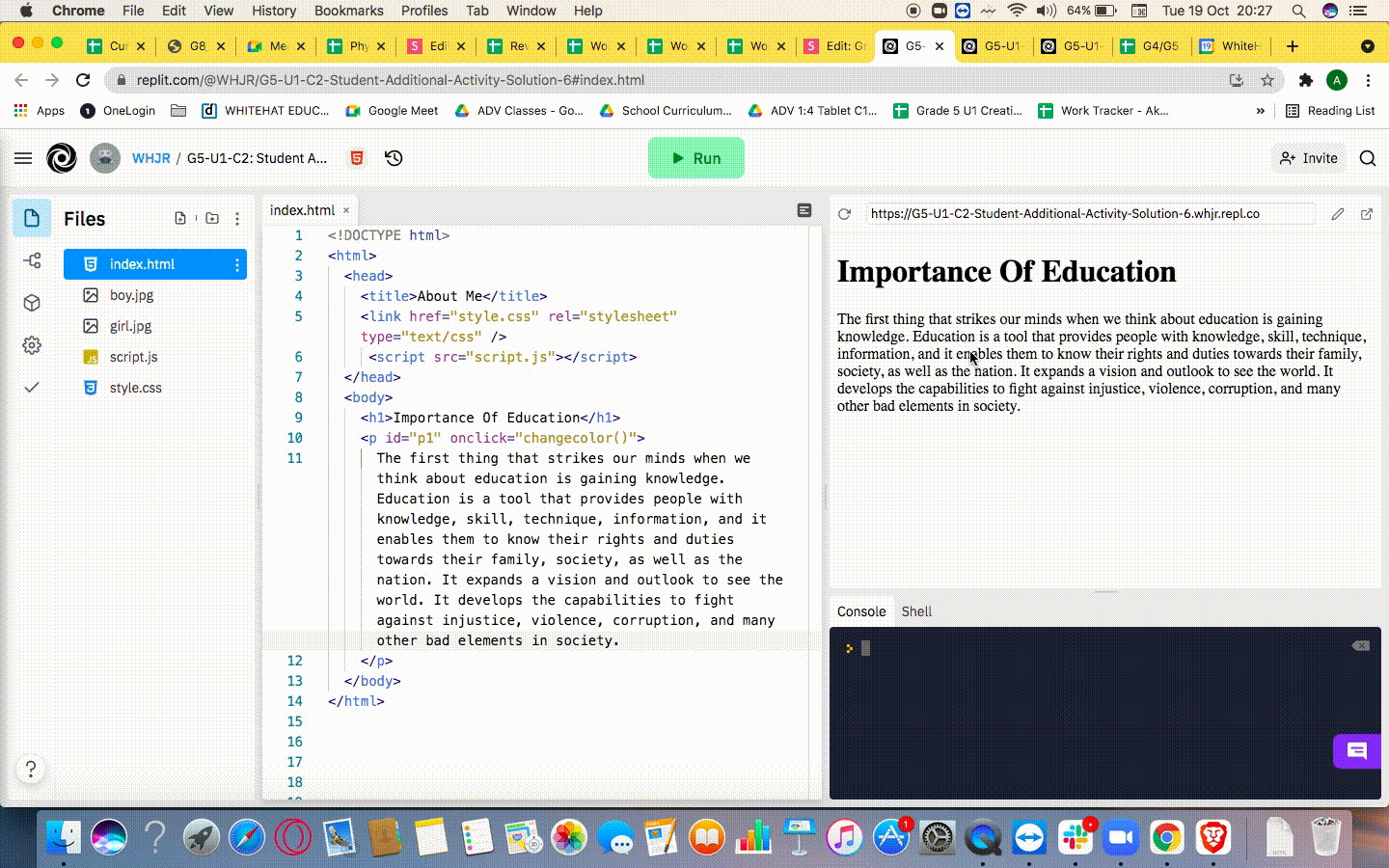Open options menu for index.html file

pyautogui.click(x=237, y=264)
